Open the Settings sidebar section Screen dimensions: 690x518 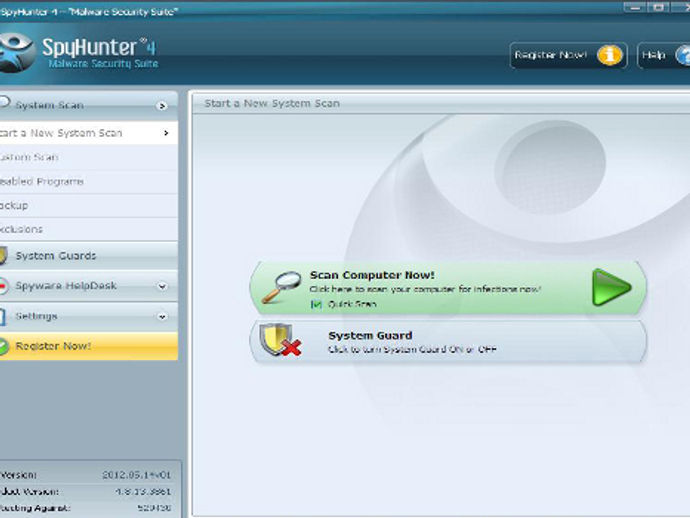click(89, 316)
